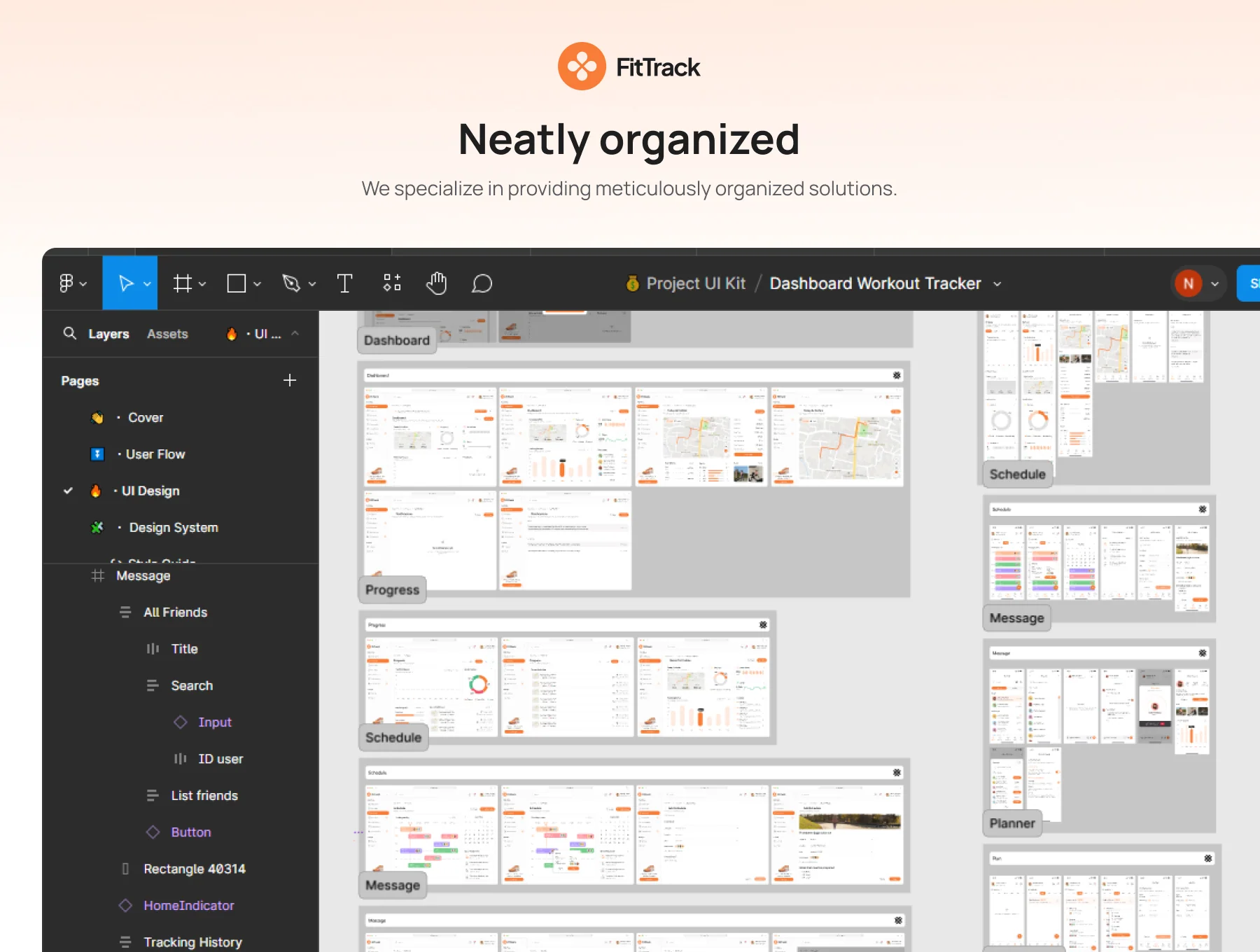Screen dimensions: 1260x952
Task: Open the file name dropdown after Dashboard Workout Tracker
Action: tap(997, 283)
